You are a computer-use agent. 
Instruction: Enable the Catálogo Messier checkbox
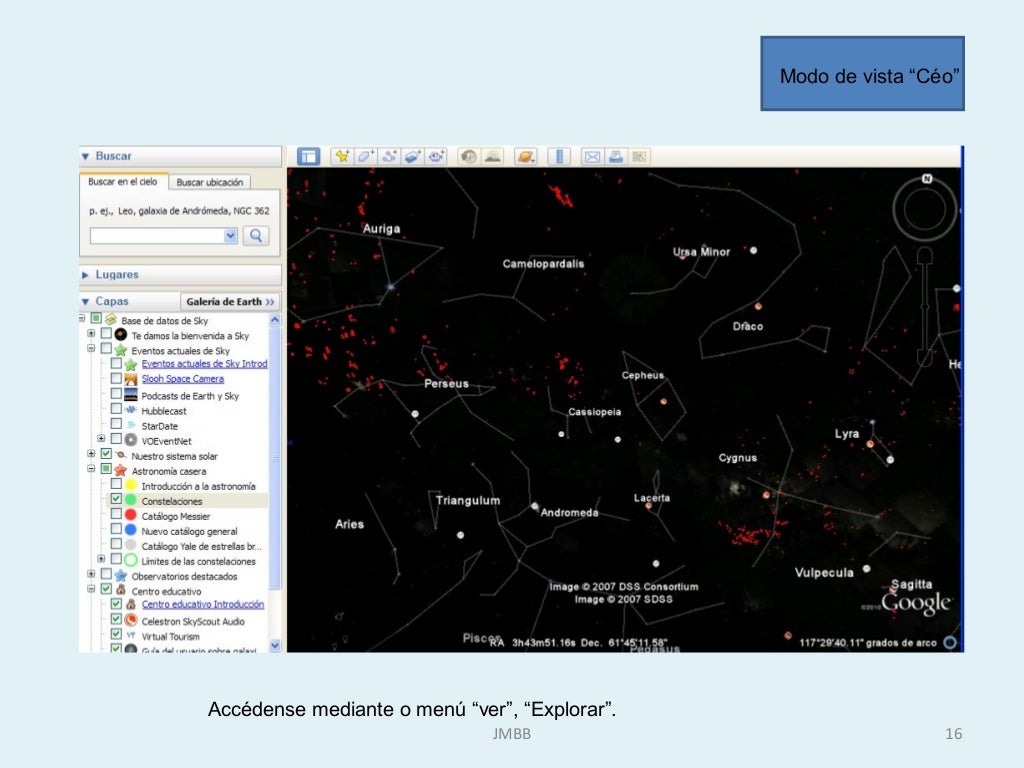tap(116, 515)
